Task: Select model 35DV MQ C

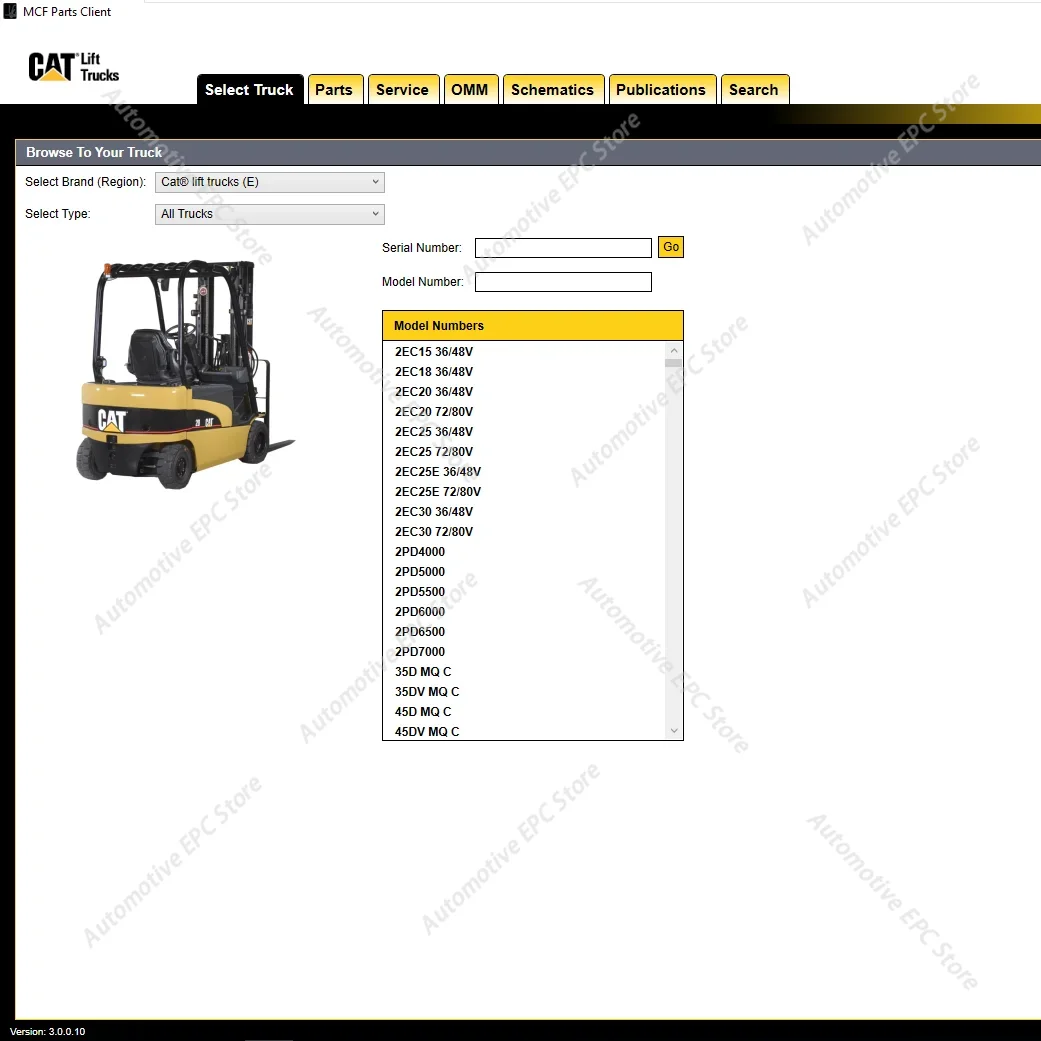Action: (x=427, y=692)
